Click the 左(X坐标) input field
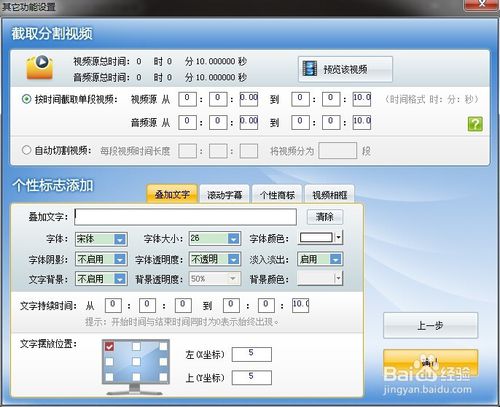The width and height of the screenshot is (500, 407). pyautogui.click(x=252, y=354)
